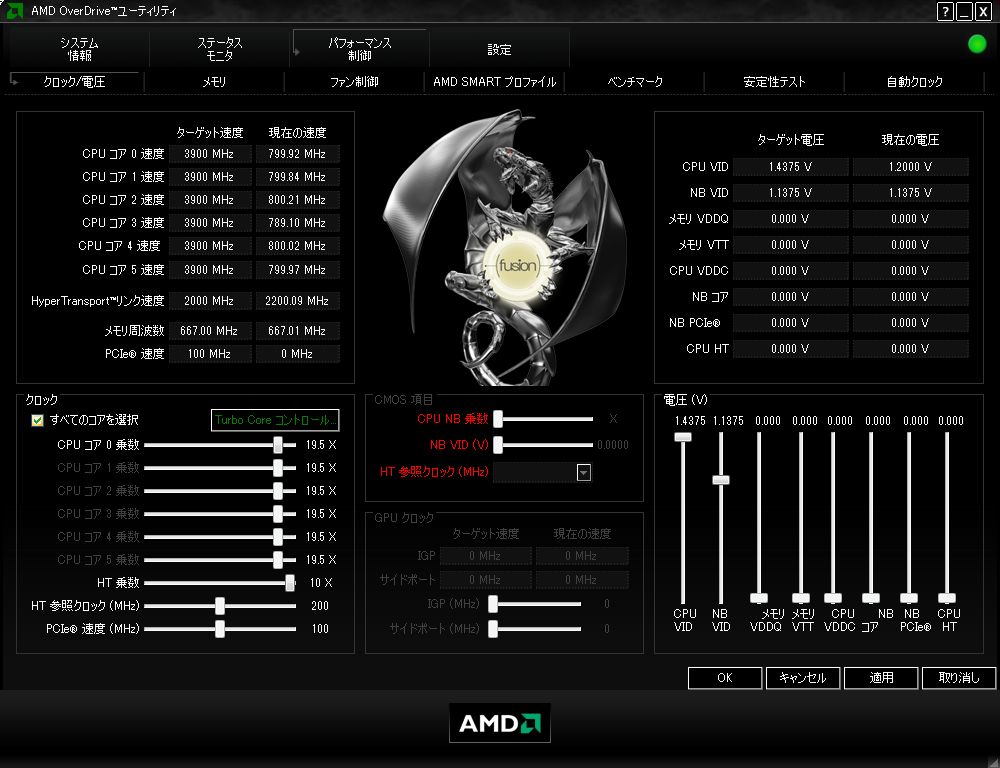Click CPU コア 1 乗数 slider handle
This screenshot has width=1000, height=768.
click(x=278, y=468)
